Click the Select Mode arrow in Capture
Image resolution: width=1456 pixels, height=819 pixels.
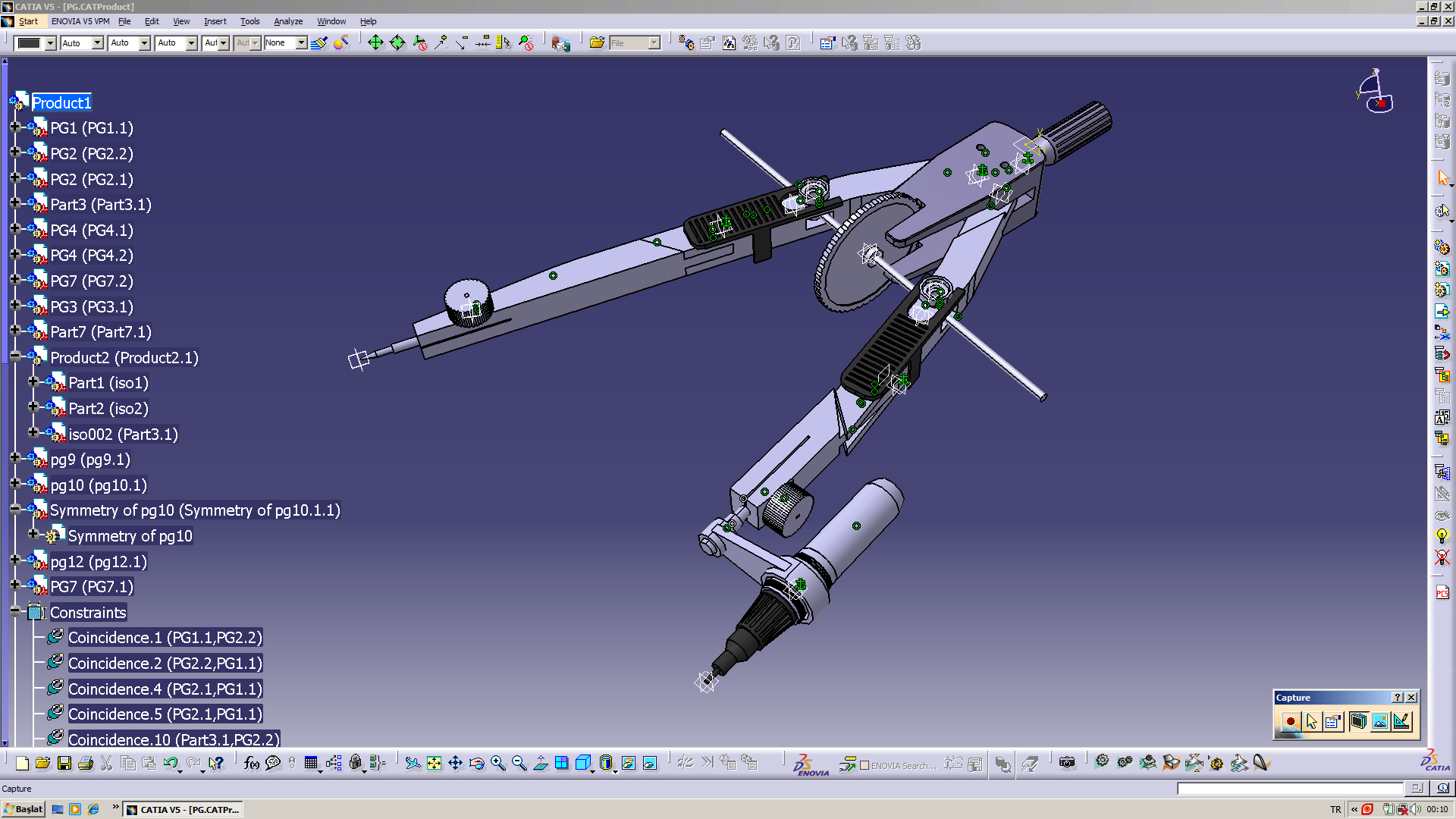pos(1312,721)
